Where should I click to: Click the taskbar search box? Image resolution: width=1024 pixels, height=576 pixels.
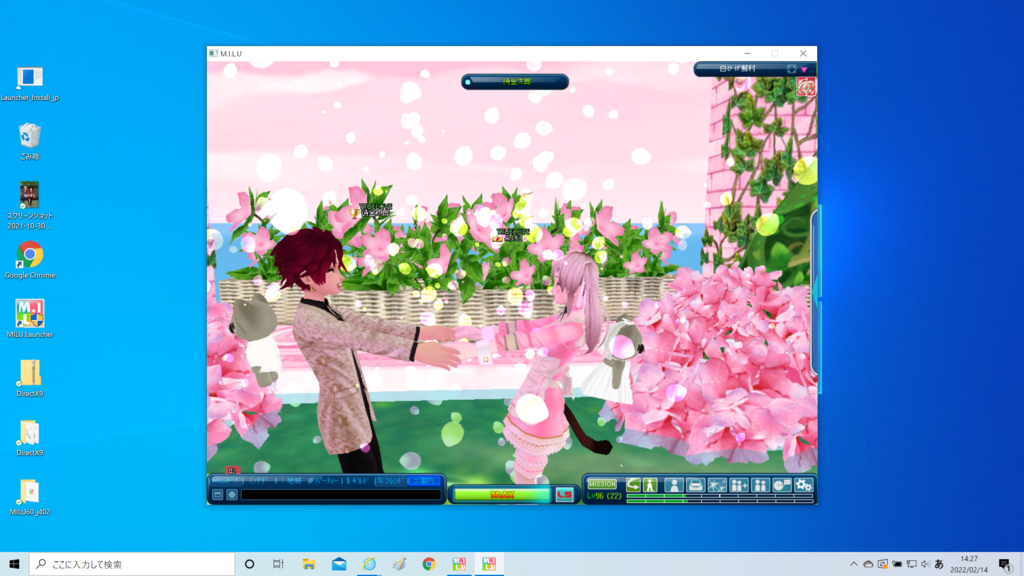(132, 564)
